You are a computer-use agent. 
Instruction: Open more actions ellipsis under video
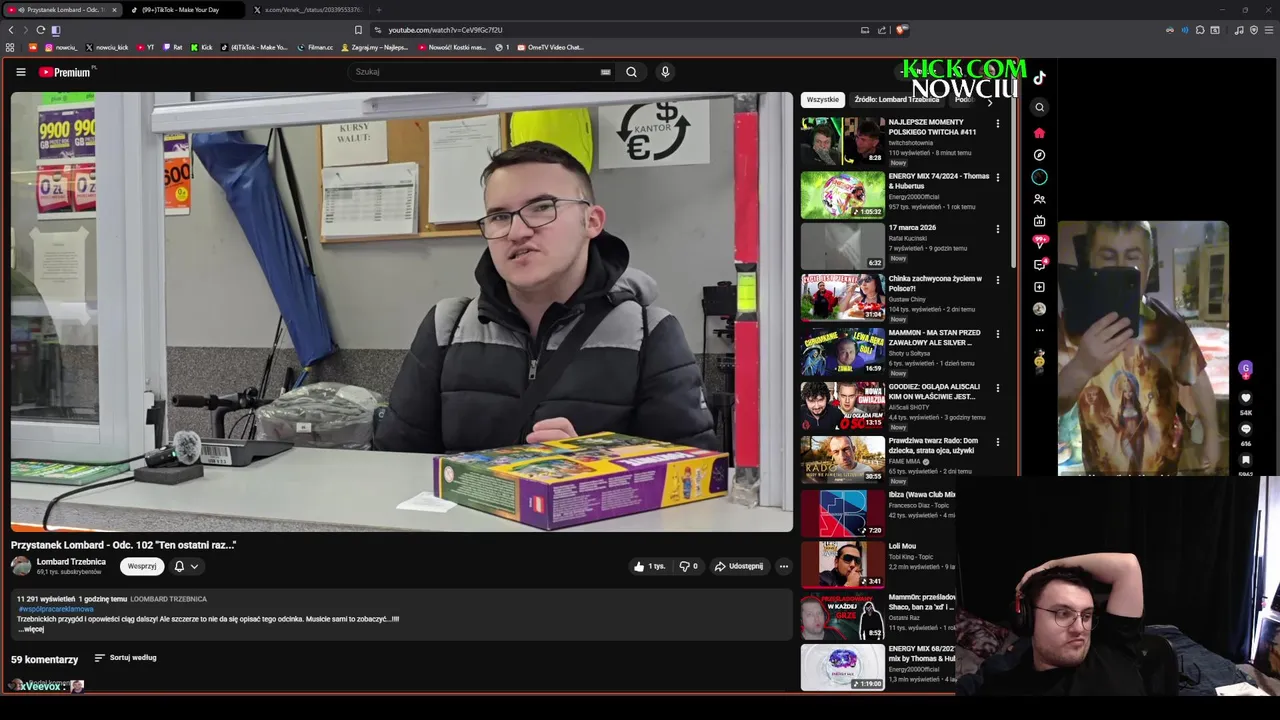(784, 566)
